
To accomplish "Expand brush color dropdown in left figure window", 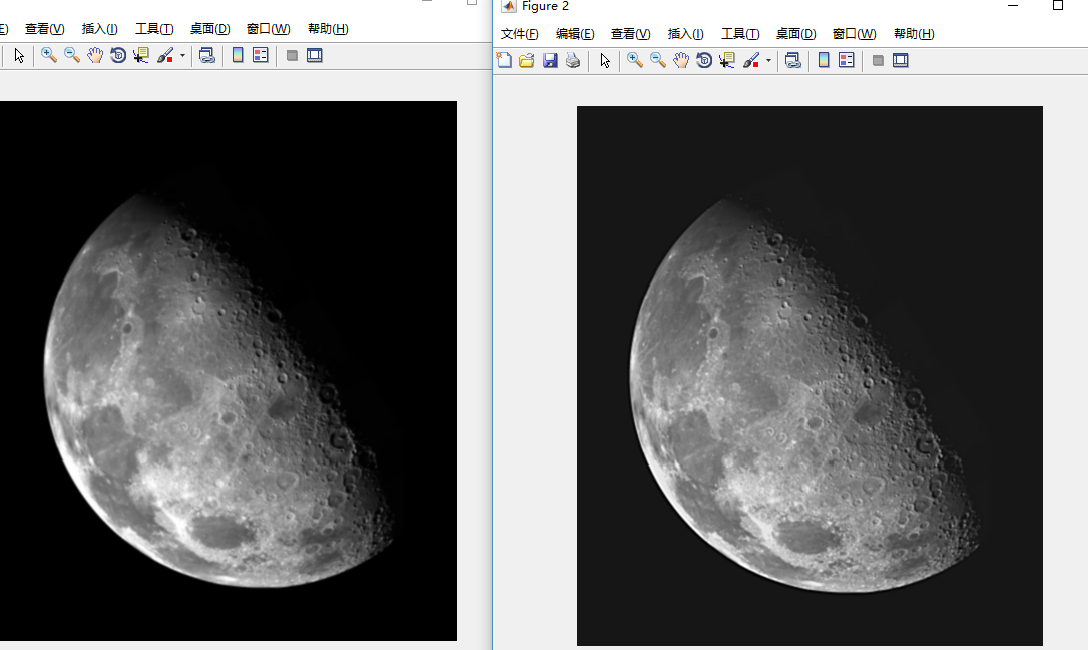I will [182, 56].
